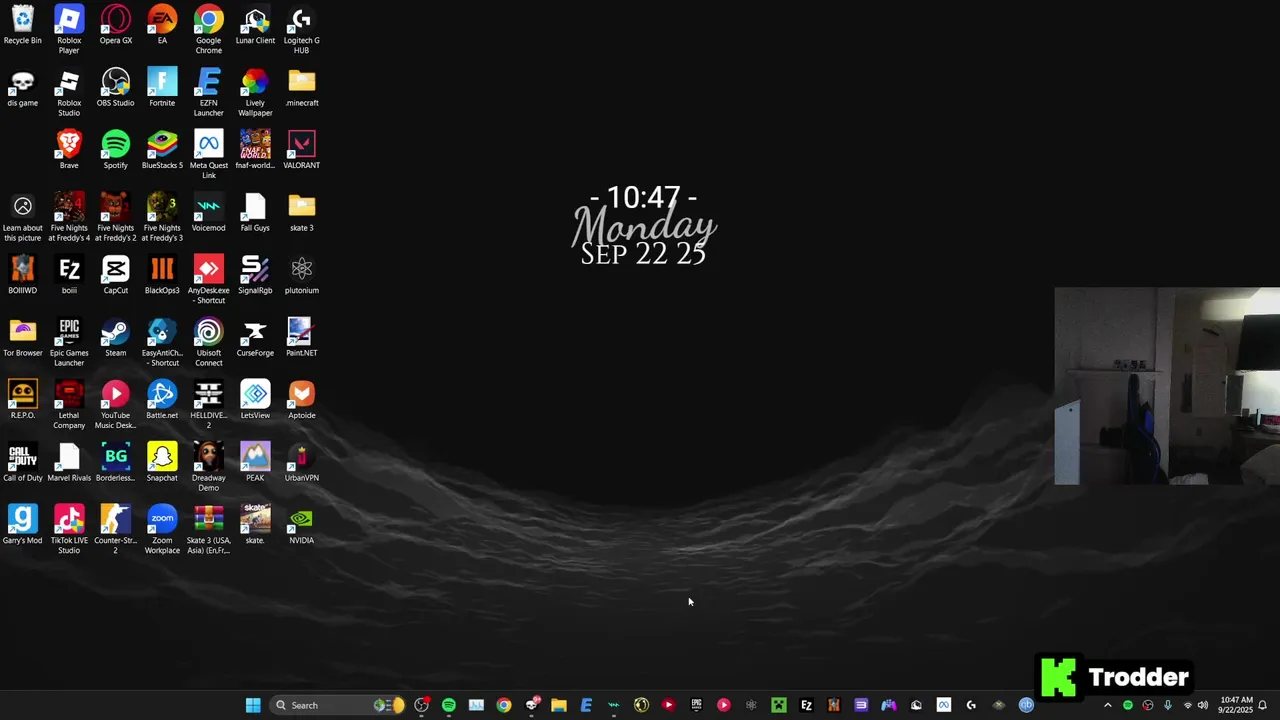Viewport: 1280px width, 720px height.
Task: Select the PEAK game desktop icon
Action: point(255,463)
